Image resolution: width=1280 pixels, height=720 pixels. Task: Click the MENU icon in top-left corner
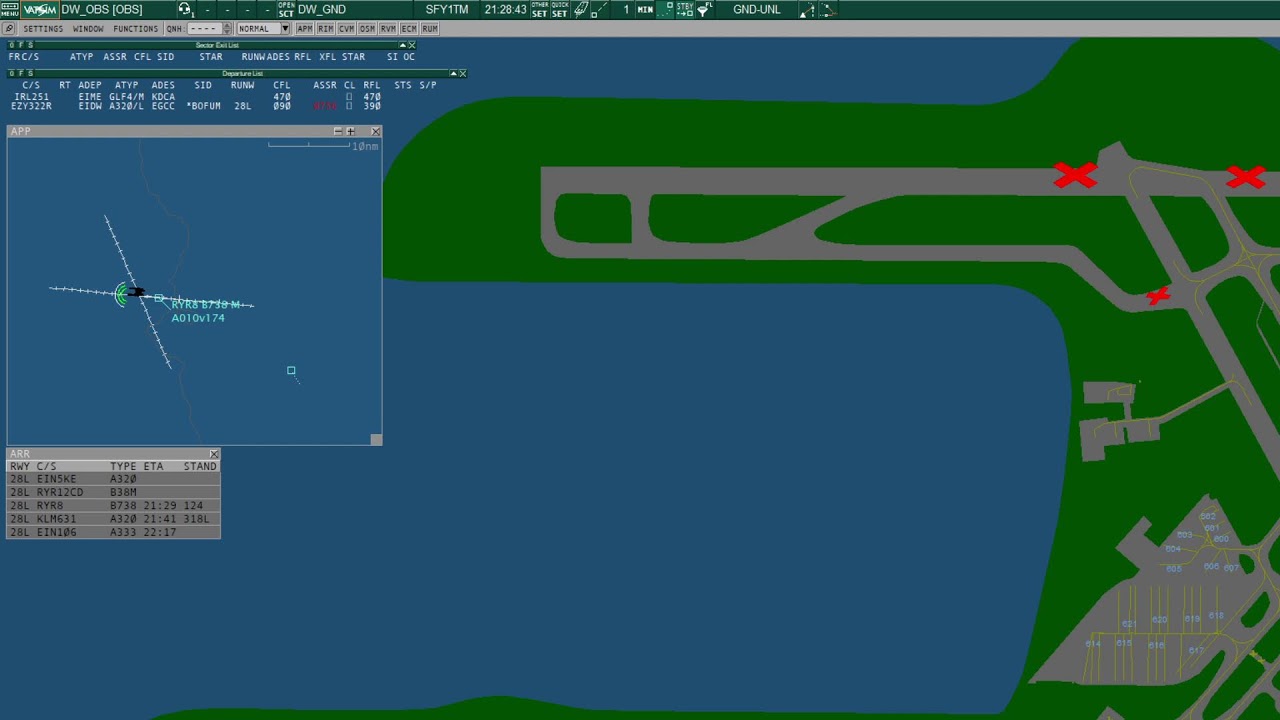(x=9, y=10)
